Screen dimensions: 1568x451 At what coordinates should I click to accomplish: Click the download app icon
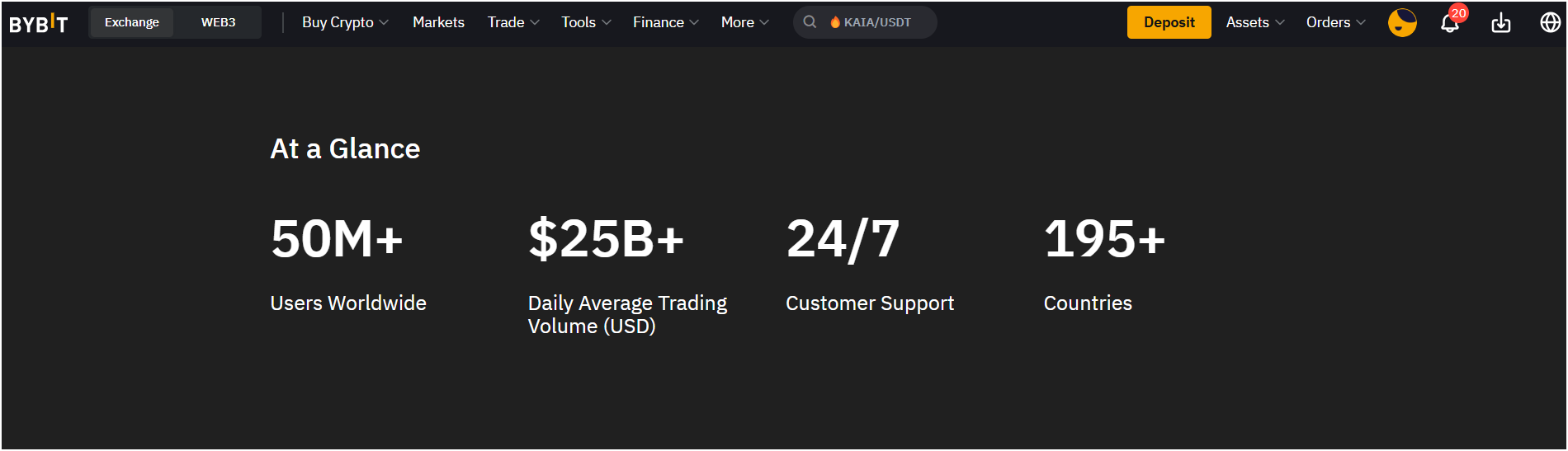(x=1500, y=23)
